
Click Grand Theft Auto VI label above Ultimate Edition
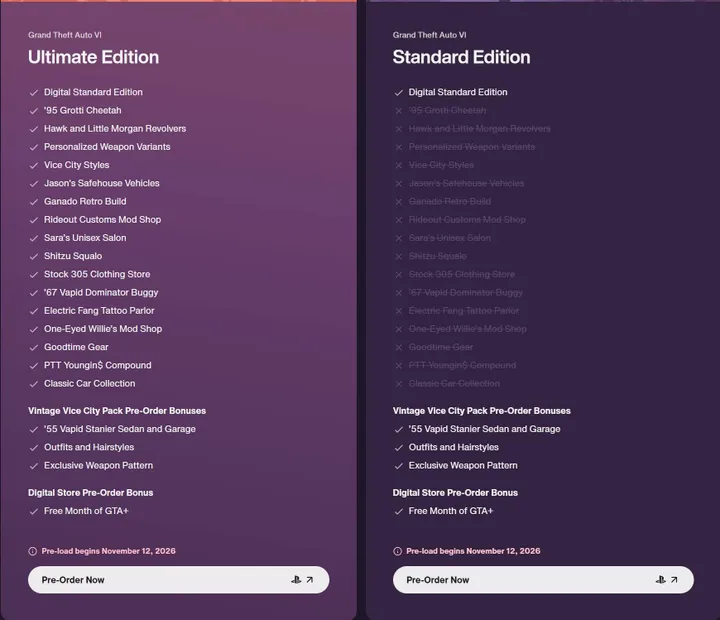coord(65,35)
